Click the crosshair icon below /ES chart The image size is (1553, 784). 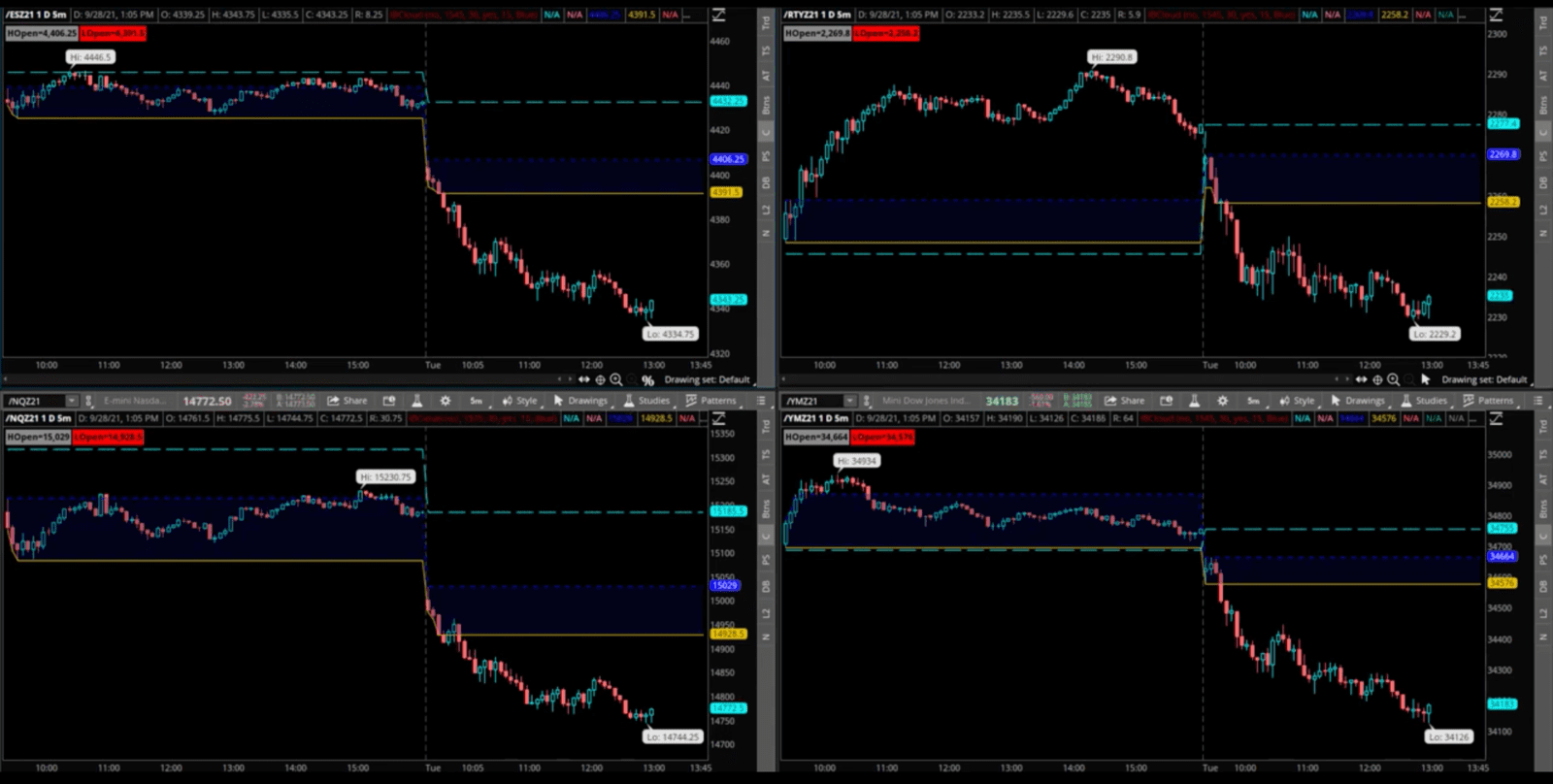600,379
